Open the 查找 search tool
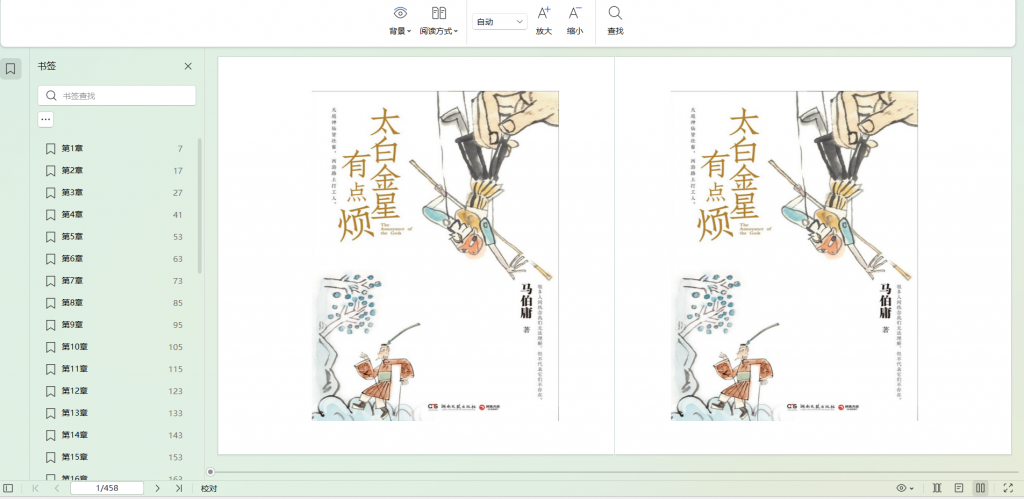1024x499 pixels. pyautogui.click(x=615, y=20)
